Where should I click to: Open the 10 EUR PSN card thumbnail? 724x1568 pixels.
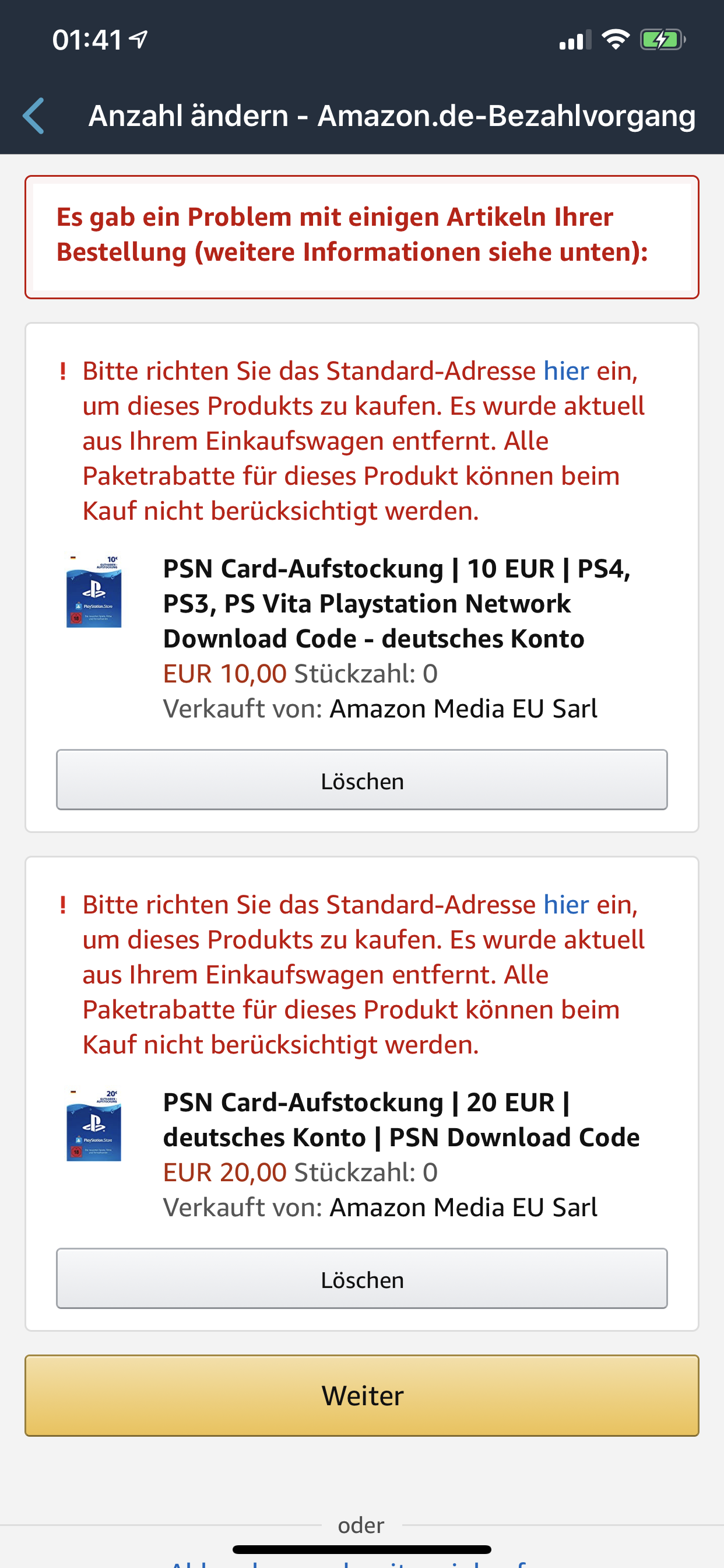[94, 591]
